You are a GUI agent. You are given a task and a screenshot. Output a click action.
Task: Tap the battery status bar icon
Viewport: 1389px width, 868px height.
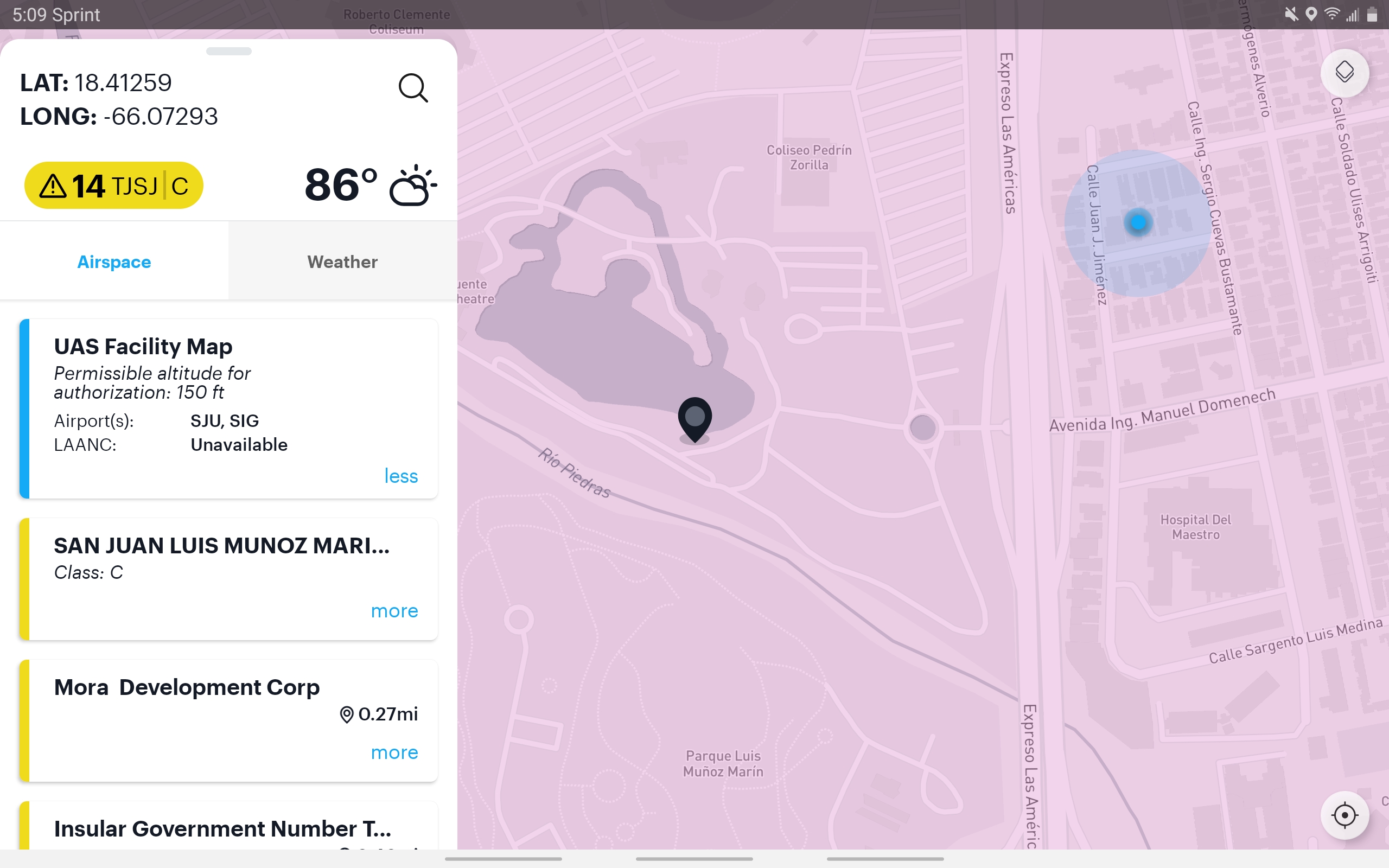(x=1372, y=14)
